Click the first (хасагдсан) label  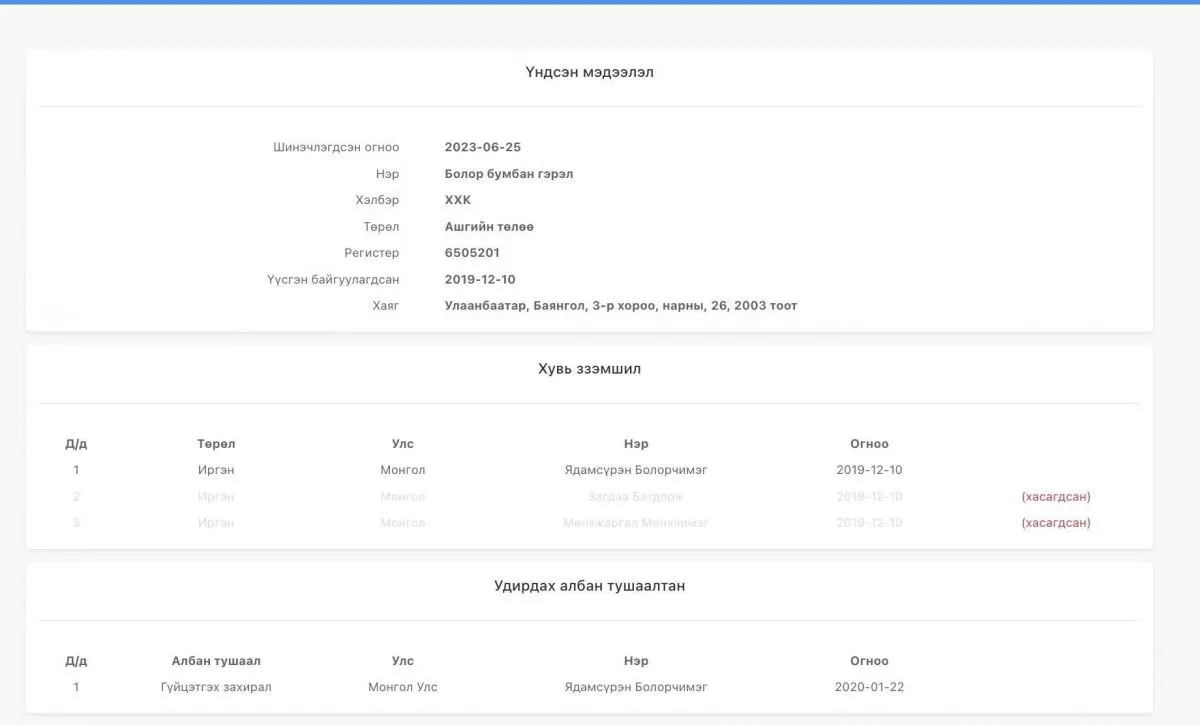click(x=1056, y=497)
